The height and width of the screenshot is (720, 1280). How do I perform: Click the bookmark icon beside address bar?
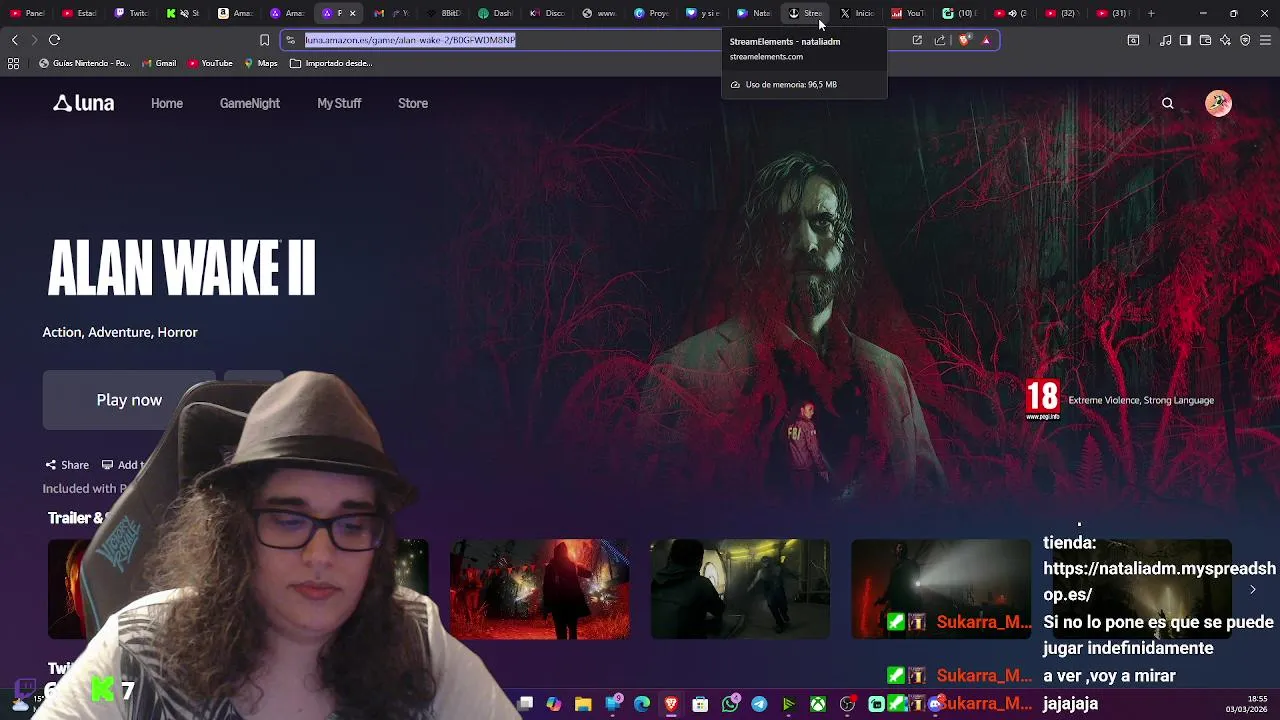(264, 40)
